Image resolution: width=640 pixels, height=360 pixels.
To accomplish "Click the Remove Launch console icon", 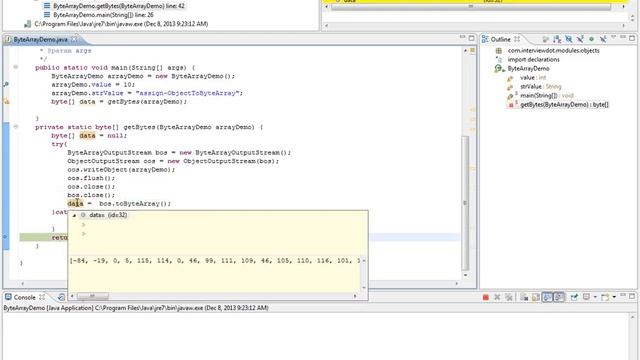I will (x=497, y=297).
